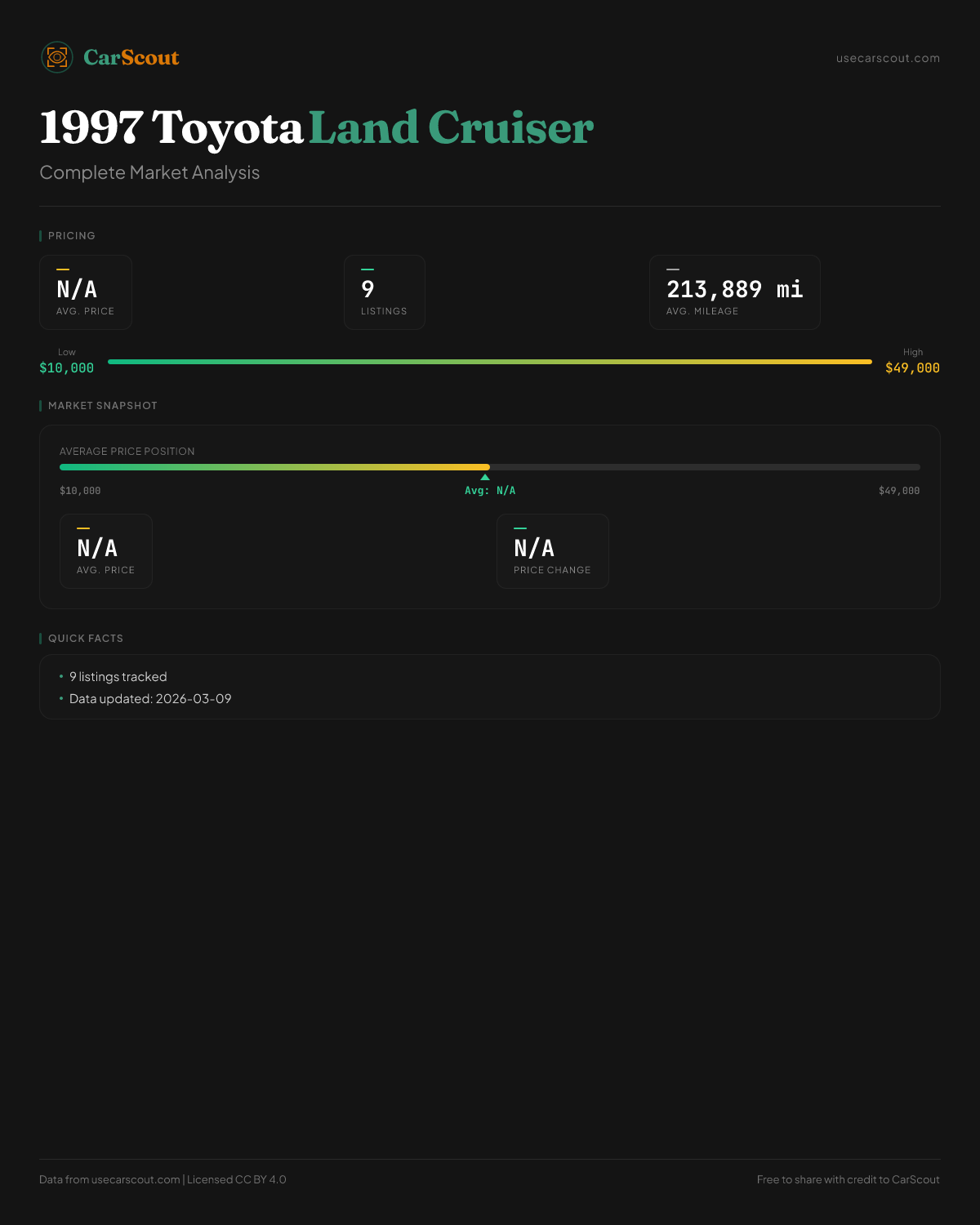Select the Complete Market Analysis subtitle
Image resolution: width=980 pixels, height=1225 pixels.
click(x=149, y=172)
